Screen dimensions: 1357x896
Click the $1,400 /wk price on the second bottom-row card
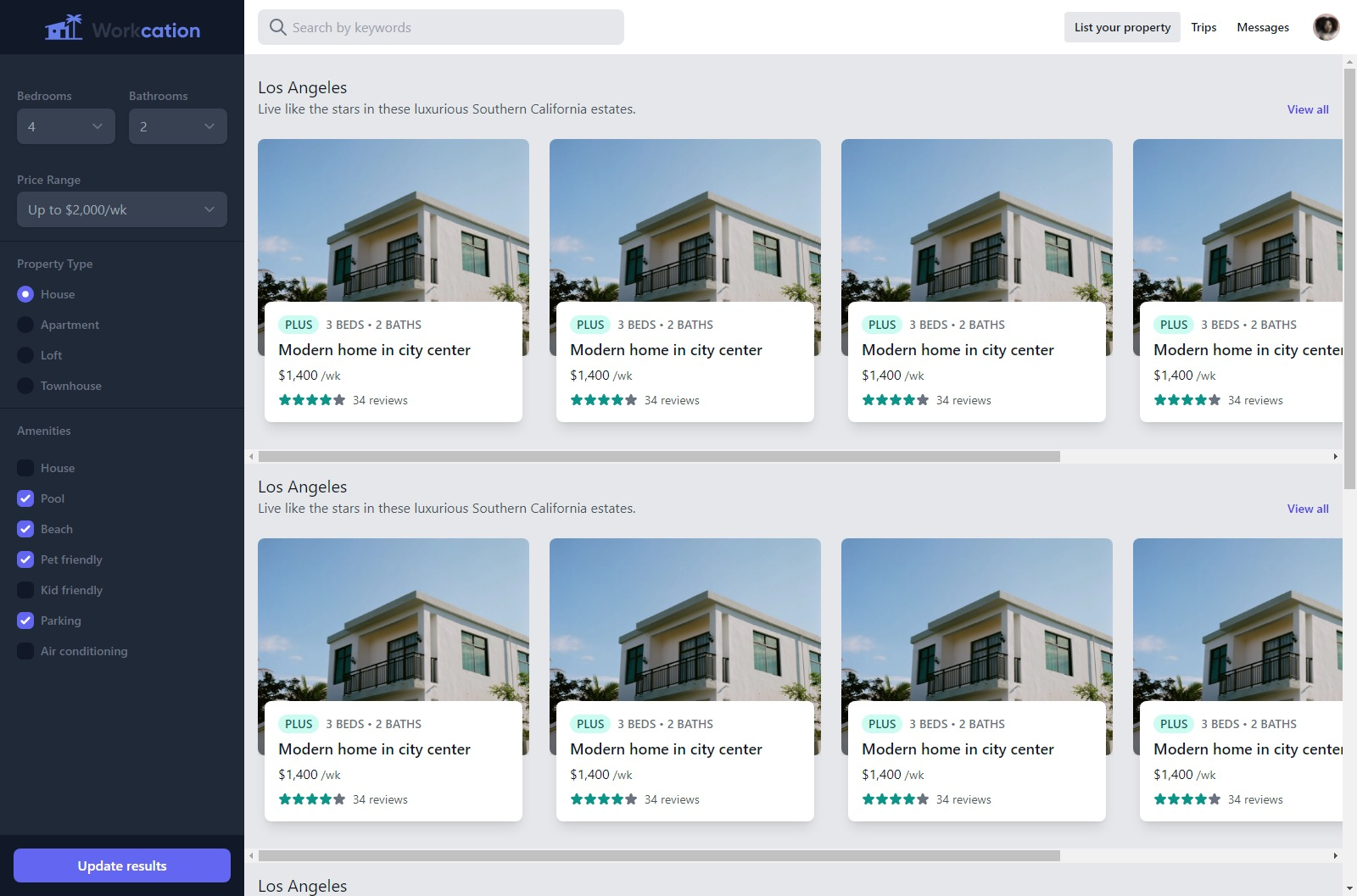point(601,774)
